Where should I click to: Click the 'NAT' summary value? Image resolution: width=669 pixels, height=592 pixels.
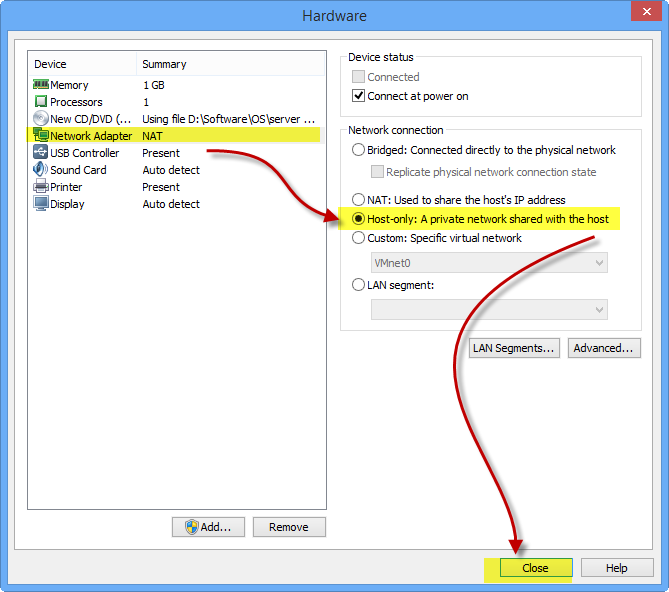152,136
